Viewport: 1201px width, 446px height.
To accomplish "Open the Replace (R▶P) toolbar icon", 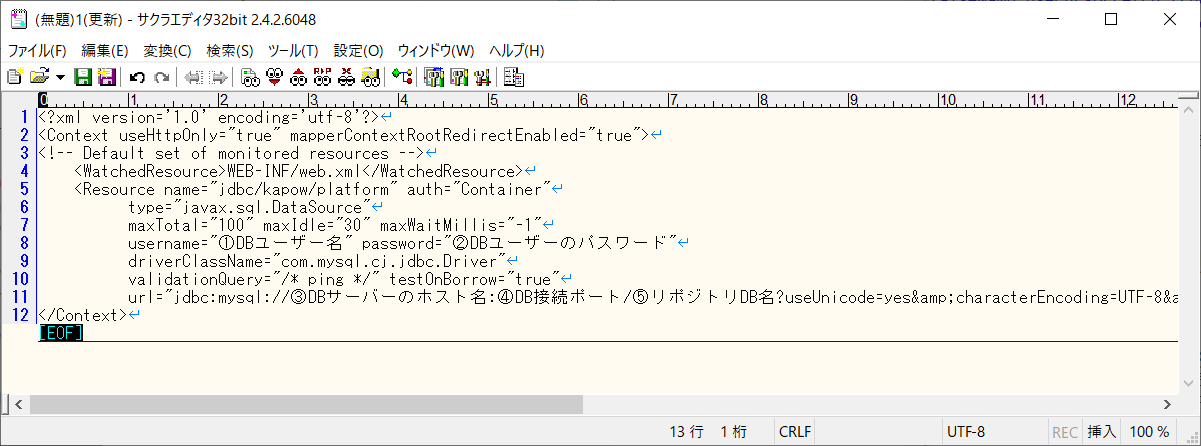I will point(322,76).
